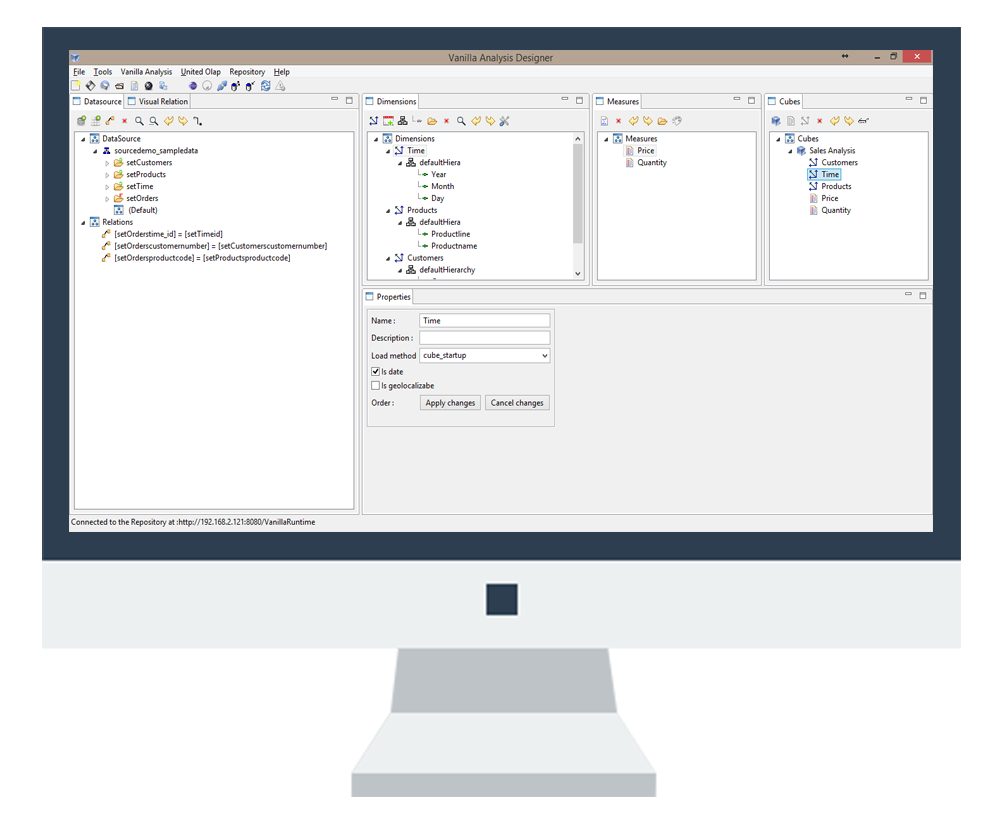Select the Month level in Dimensions tree
This screenshot has height=830, width=1000.
(x=442, y=186)
